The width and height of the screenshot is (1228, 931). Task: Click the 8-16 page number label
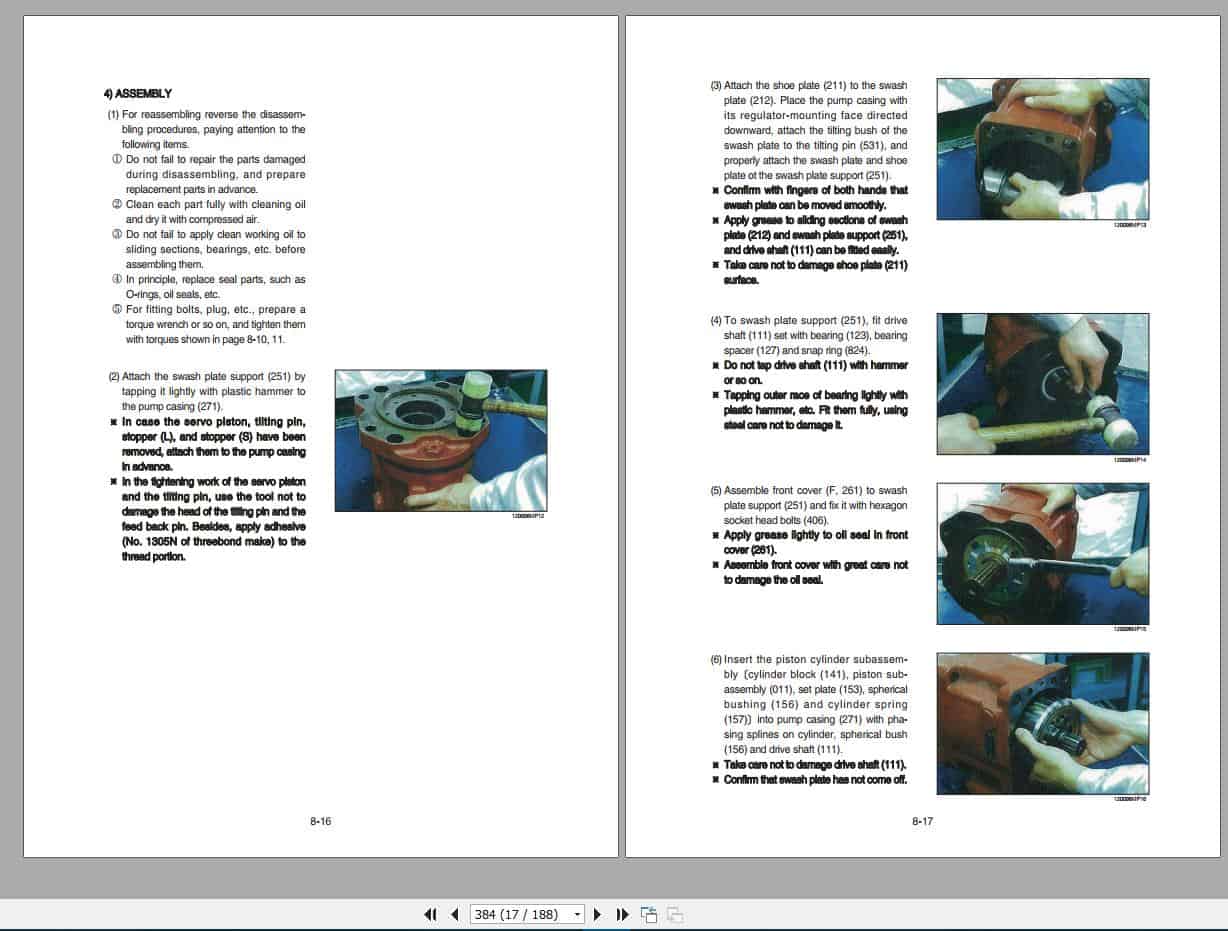point(318,820)
